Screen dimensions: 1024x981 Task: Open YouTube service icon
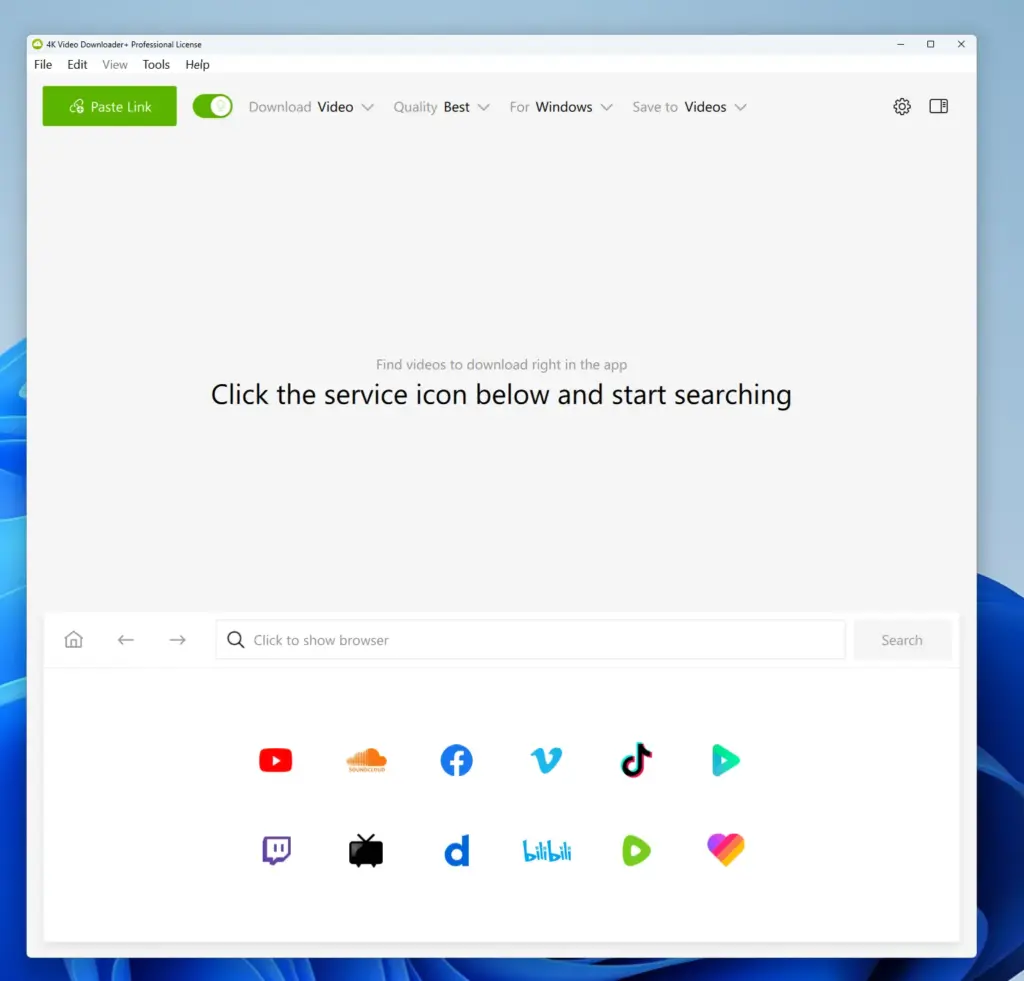click(x=276, y=760)
